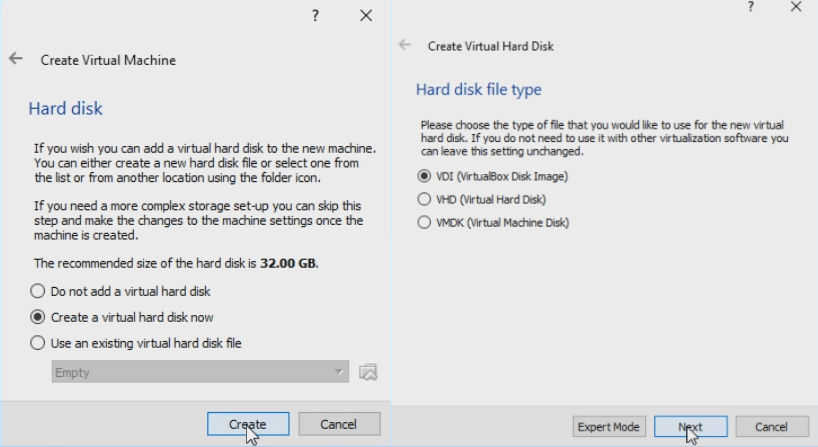
Task: Close the Create Virtual Hard Disk dialog
Action: point(796,7)
